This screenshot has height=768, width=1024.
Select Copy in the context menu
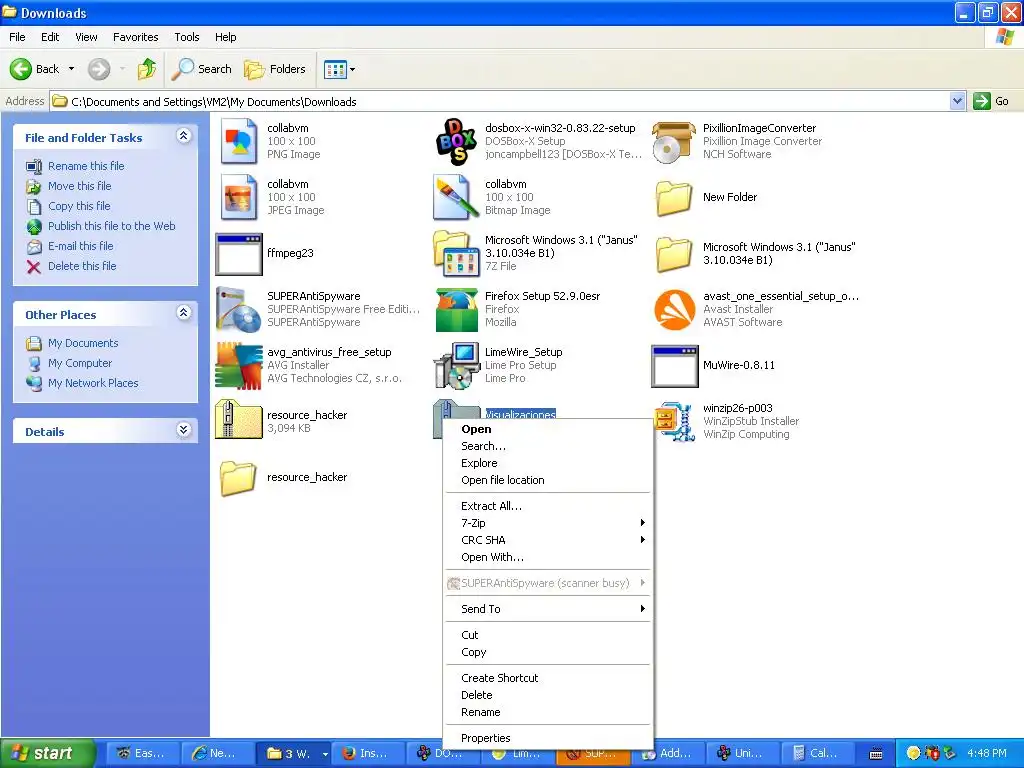(x=548, y=652)
